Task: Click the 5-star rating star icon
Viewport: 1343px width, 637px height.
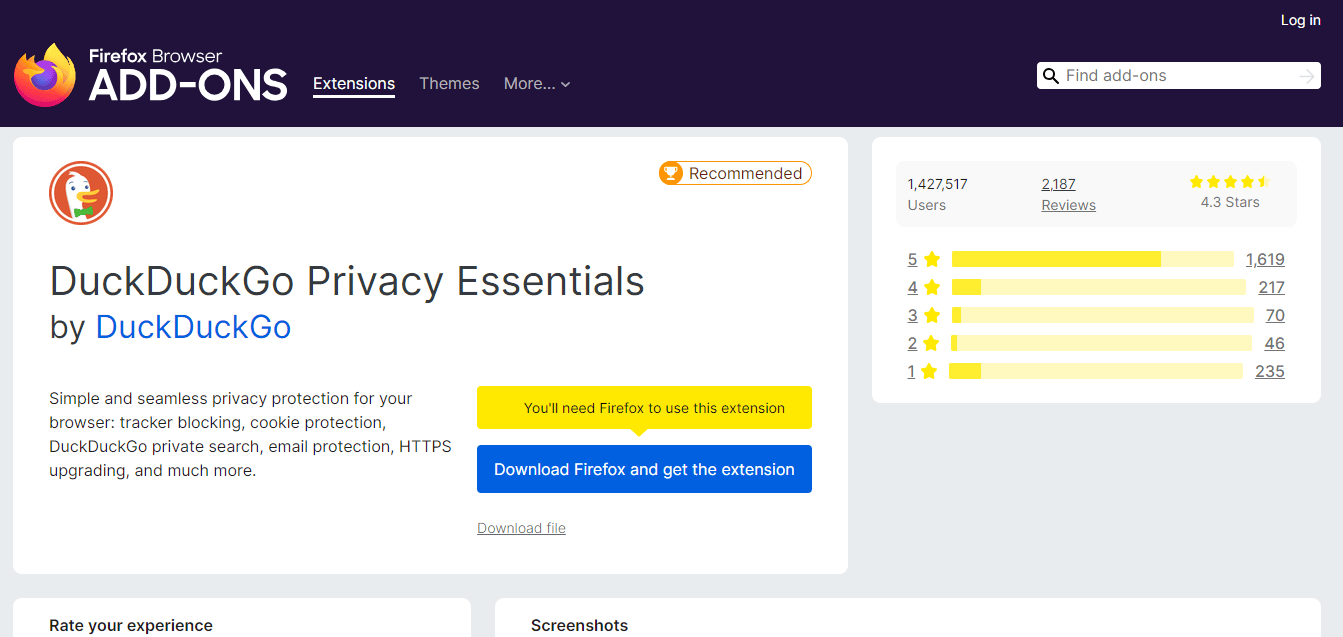Action: [931, 258]
